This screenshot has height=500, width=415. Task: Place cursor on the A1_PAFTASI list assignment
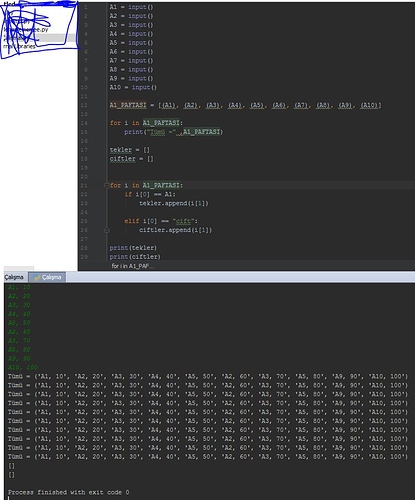[x=245, y=105]
